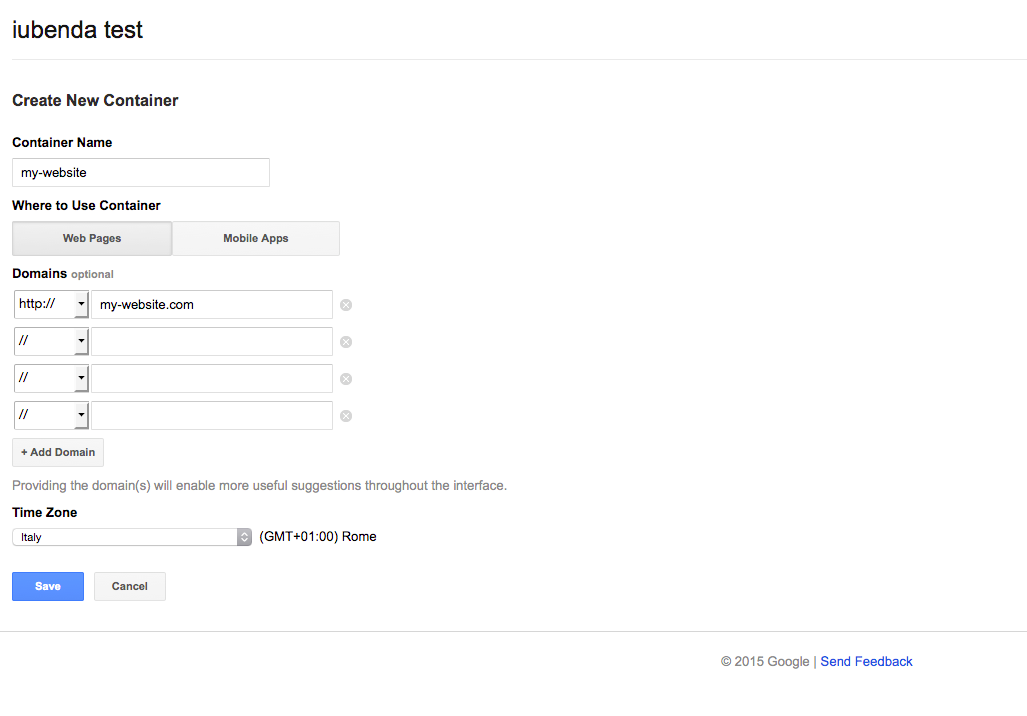Remove the second domain row
This screenshot has height=716, width=1027.
346,342
